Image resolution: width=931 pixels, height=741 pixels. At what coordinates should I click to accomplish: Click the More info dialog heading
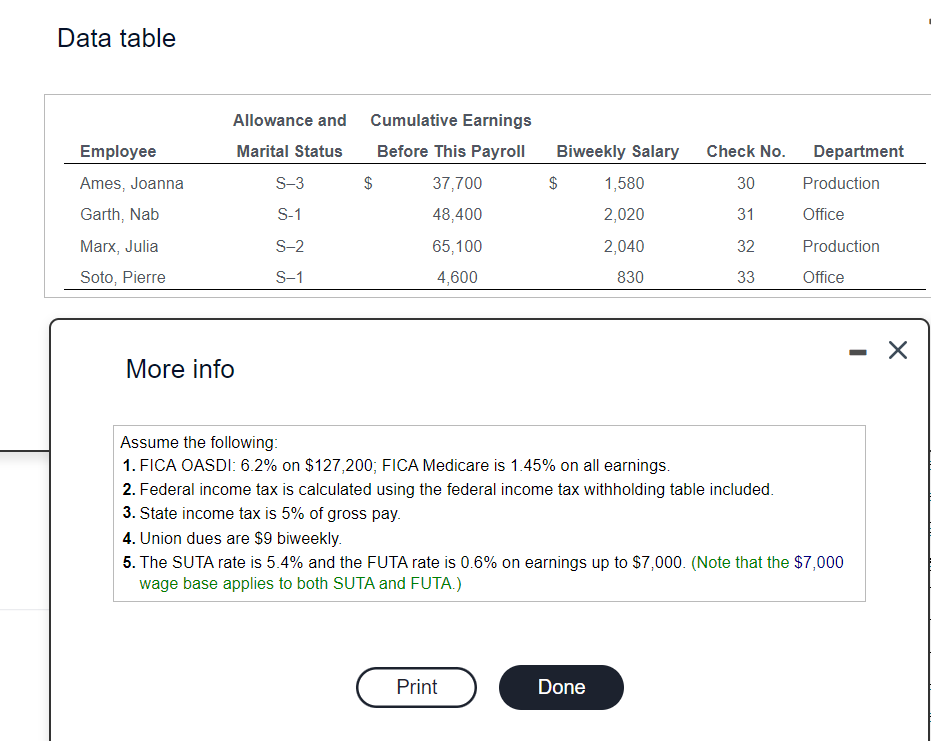[x=179, y=369]
